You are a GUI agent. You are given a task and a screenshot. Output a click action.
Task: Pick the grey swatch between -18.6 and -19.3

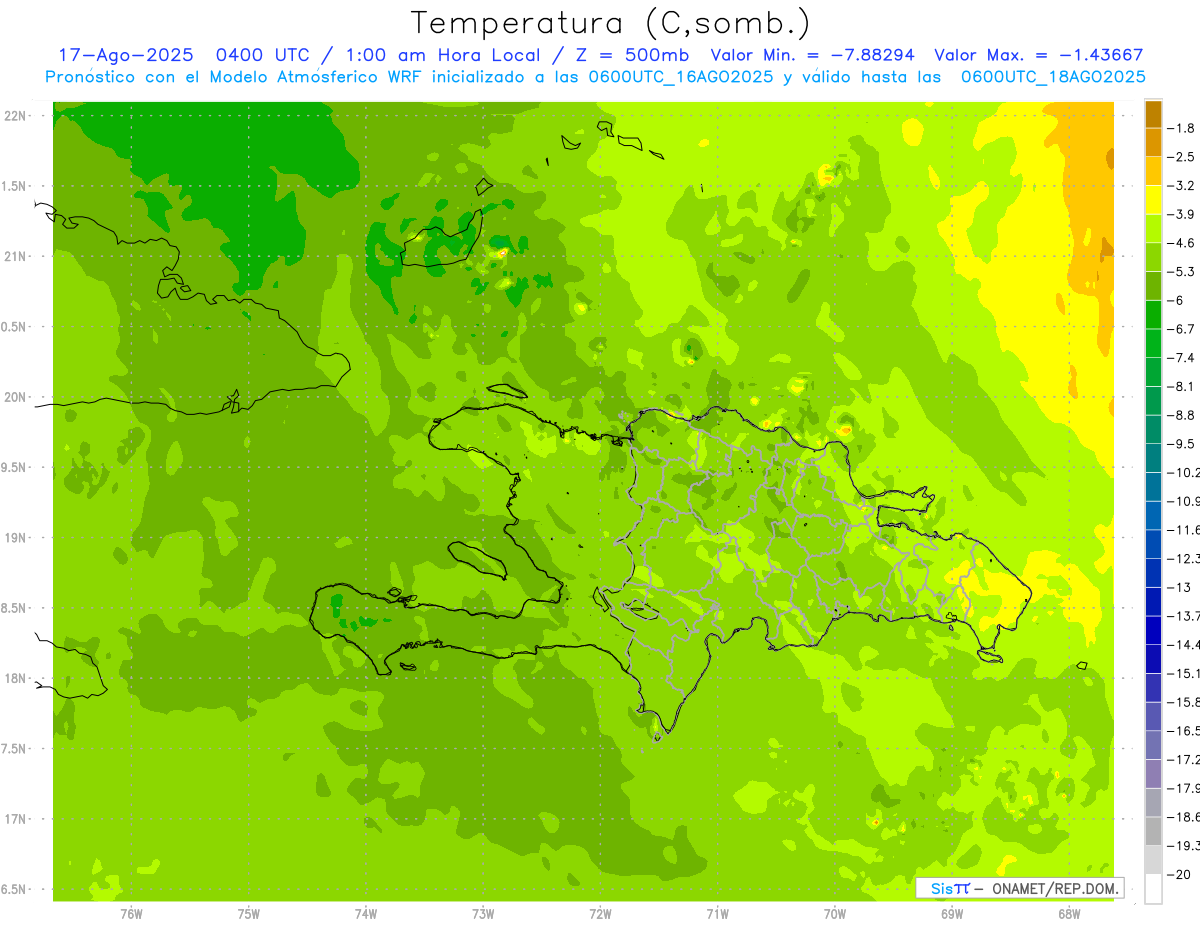tap(1153, 831)
